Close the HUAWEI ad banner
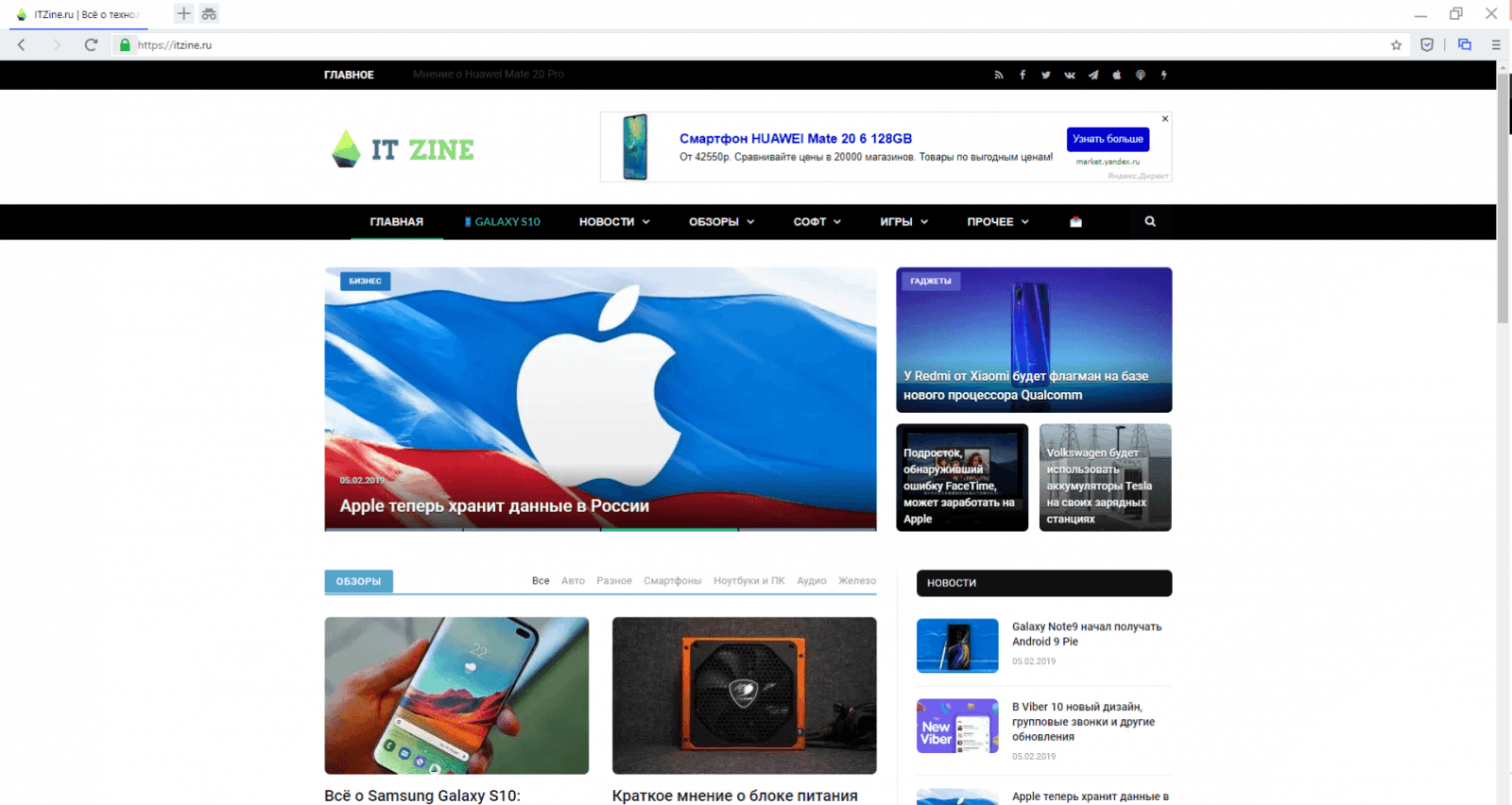 (1165, 119)
